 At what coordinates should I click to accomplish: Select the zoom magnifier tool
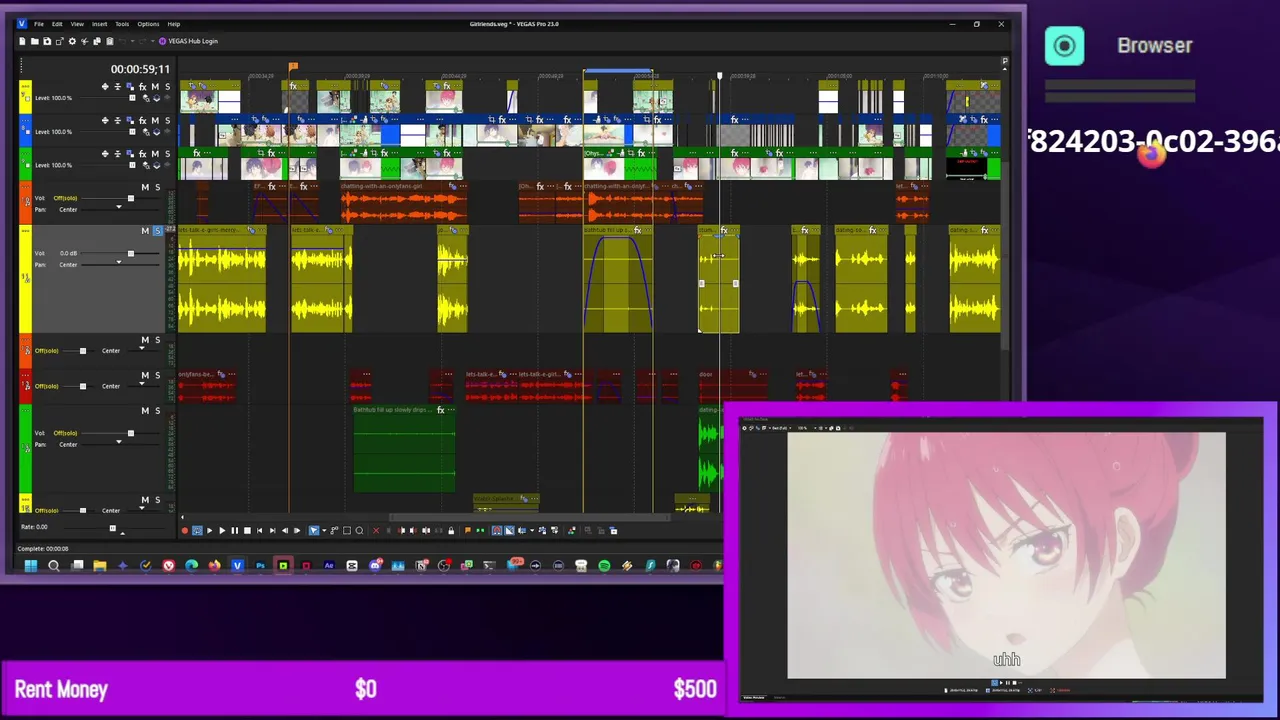pyautogui.click(x=359, y=531)
